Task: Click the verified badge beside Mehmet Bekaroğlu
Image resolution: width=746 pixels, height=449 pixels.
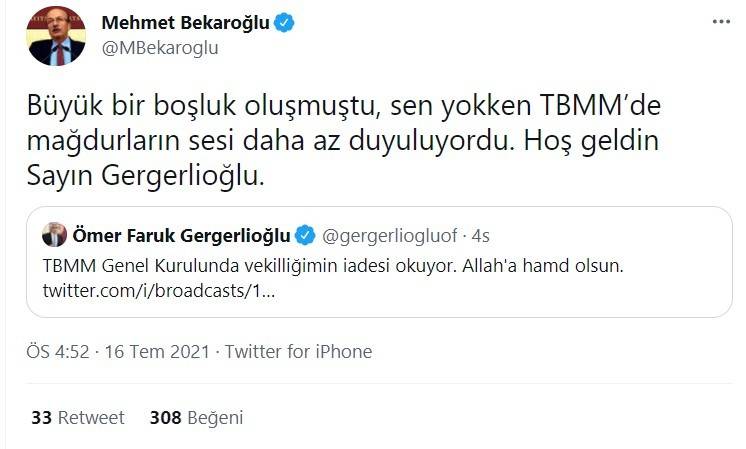Action: (285, 22)
